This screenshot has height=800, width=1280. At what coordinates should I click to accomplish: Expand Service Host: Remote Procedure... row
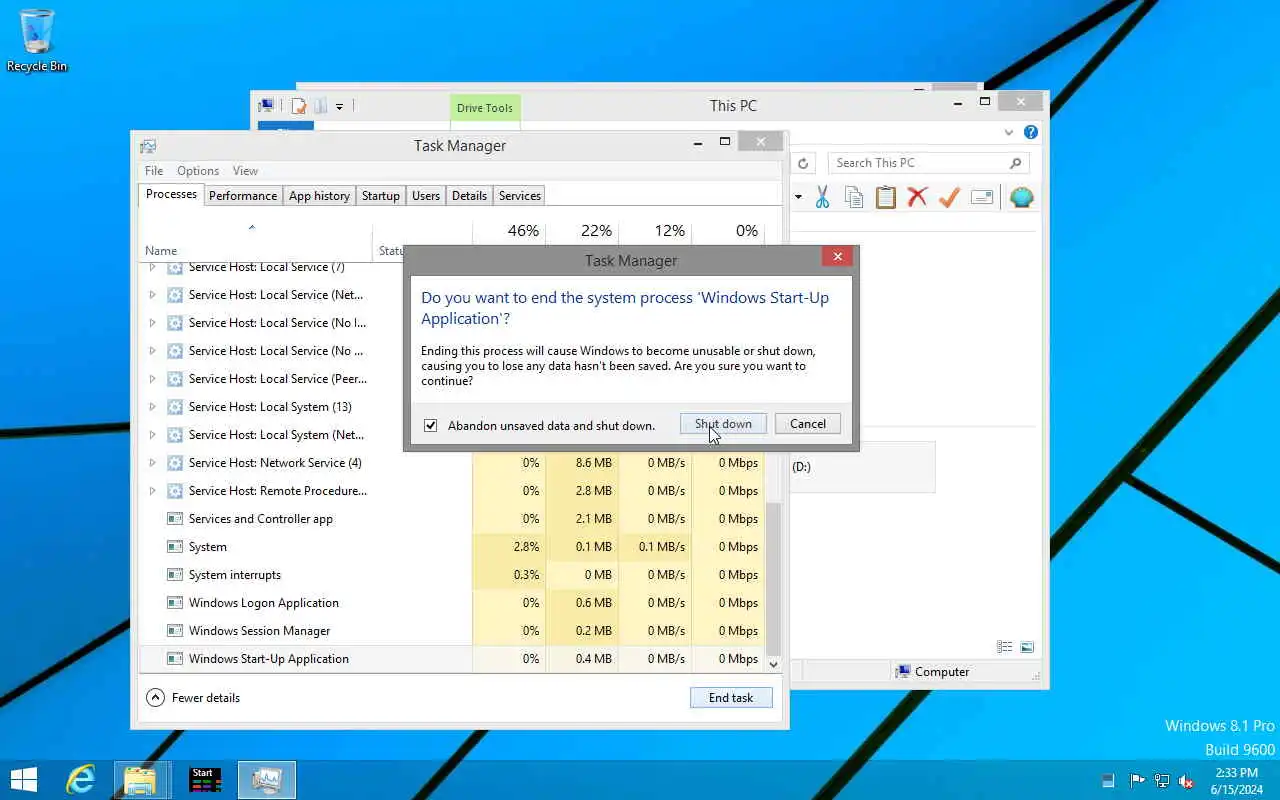click(x=152, y=491)
